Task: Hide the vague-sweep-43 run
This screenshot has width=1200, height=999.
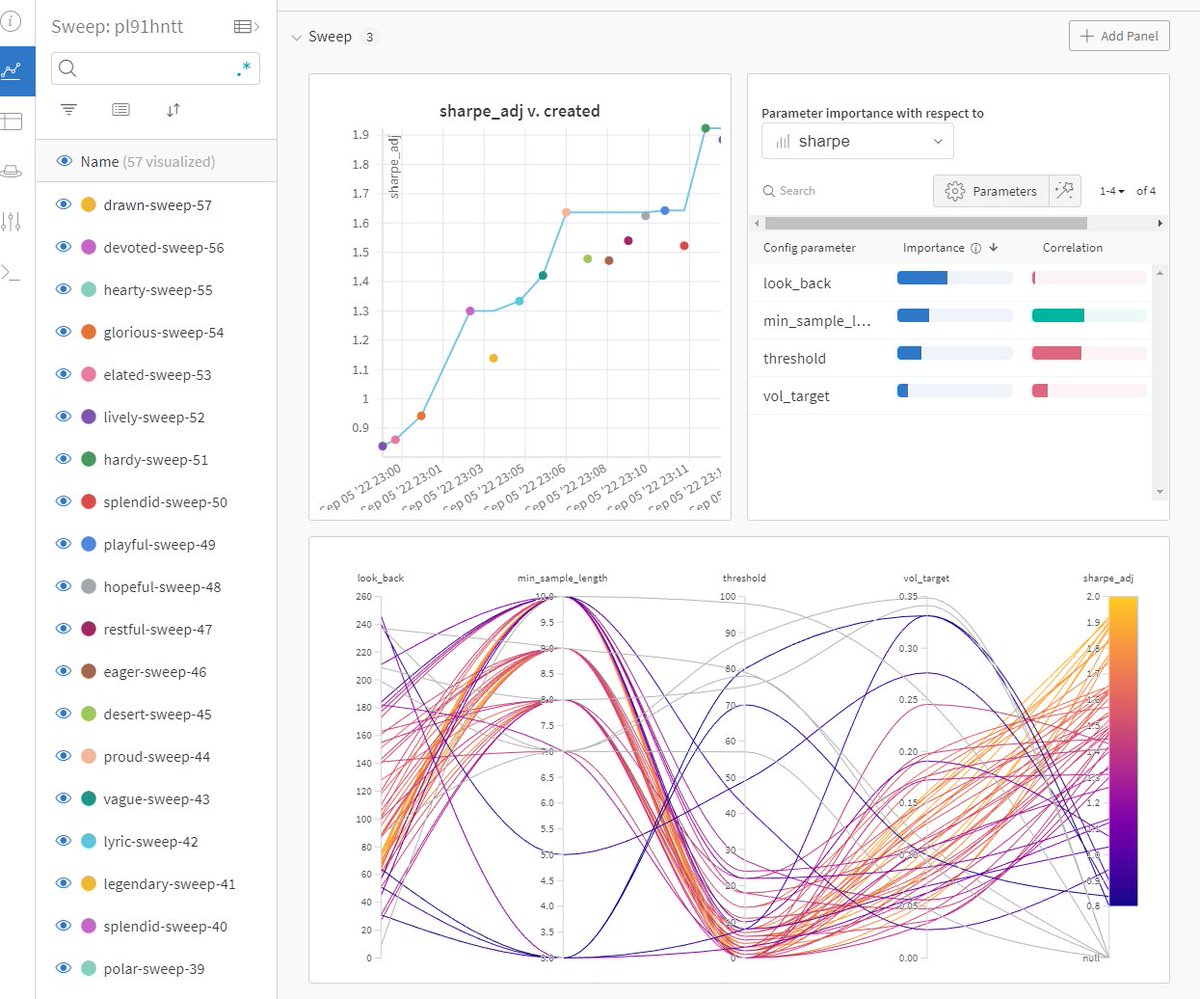Action: (64, 799)
